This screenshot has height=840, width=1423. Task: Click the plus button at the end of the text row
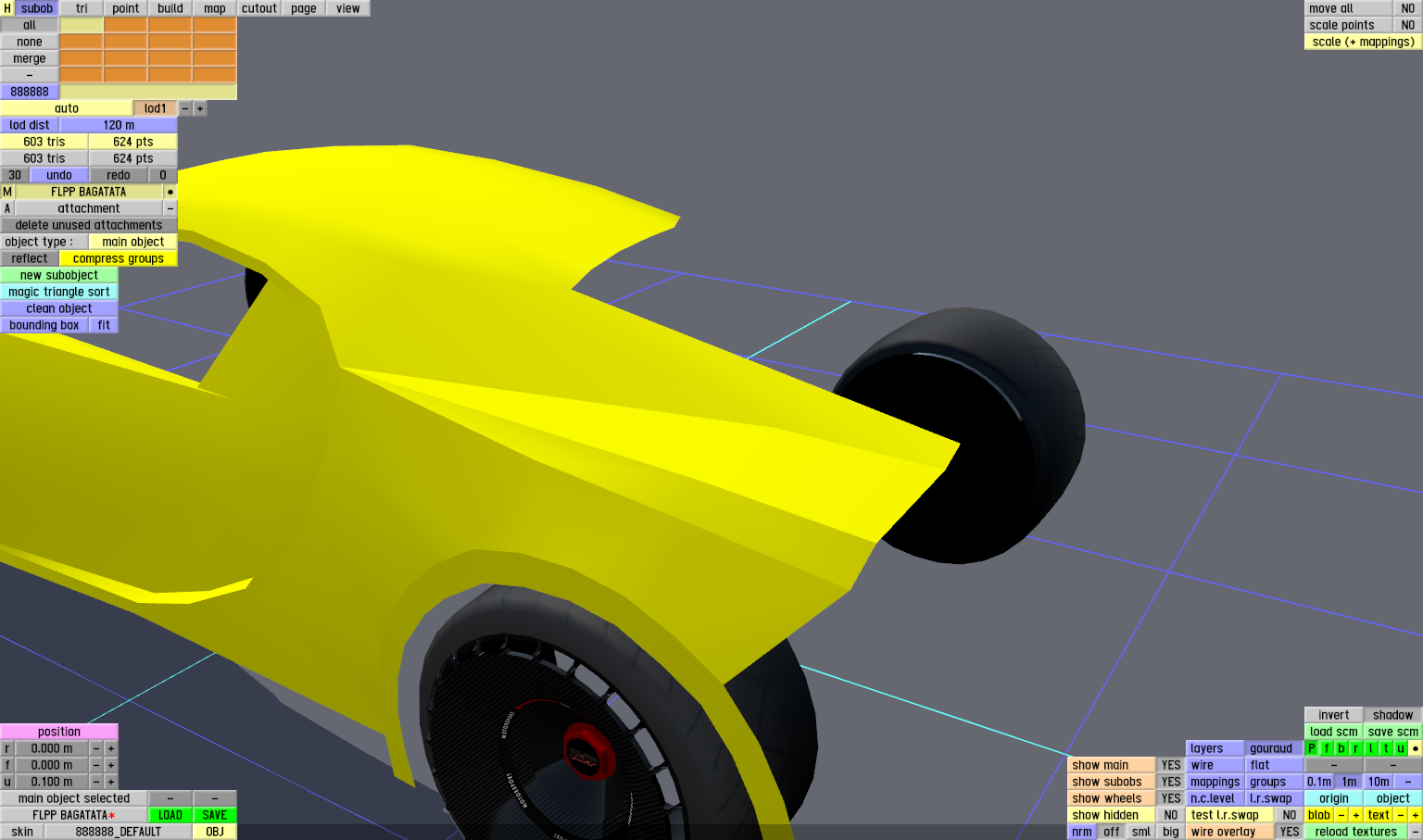point(1416,815)
